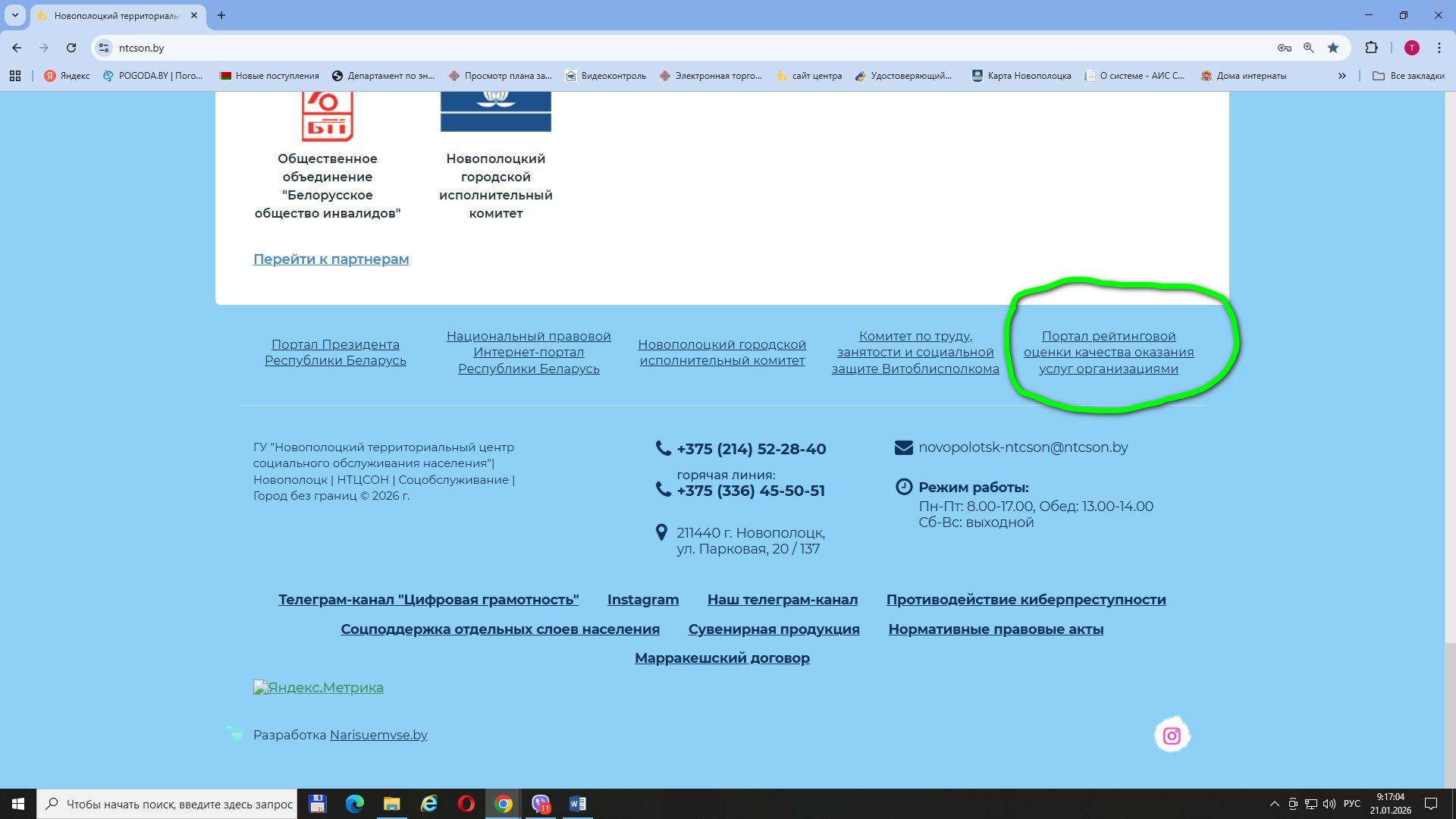Viewport: 1456px width, 819px height.
Task: Click the page reload button
Action: (x=71, y=48)
